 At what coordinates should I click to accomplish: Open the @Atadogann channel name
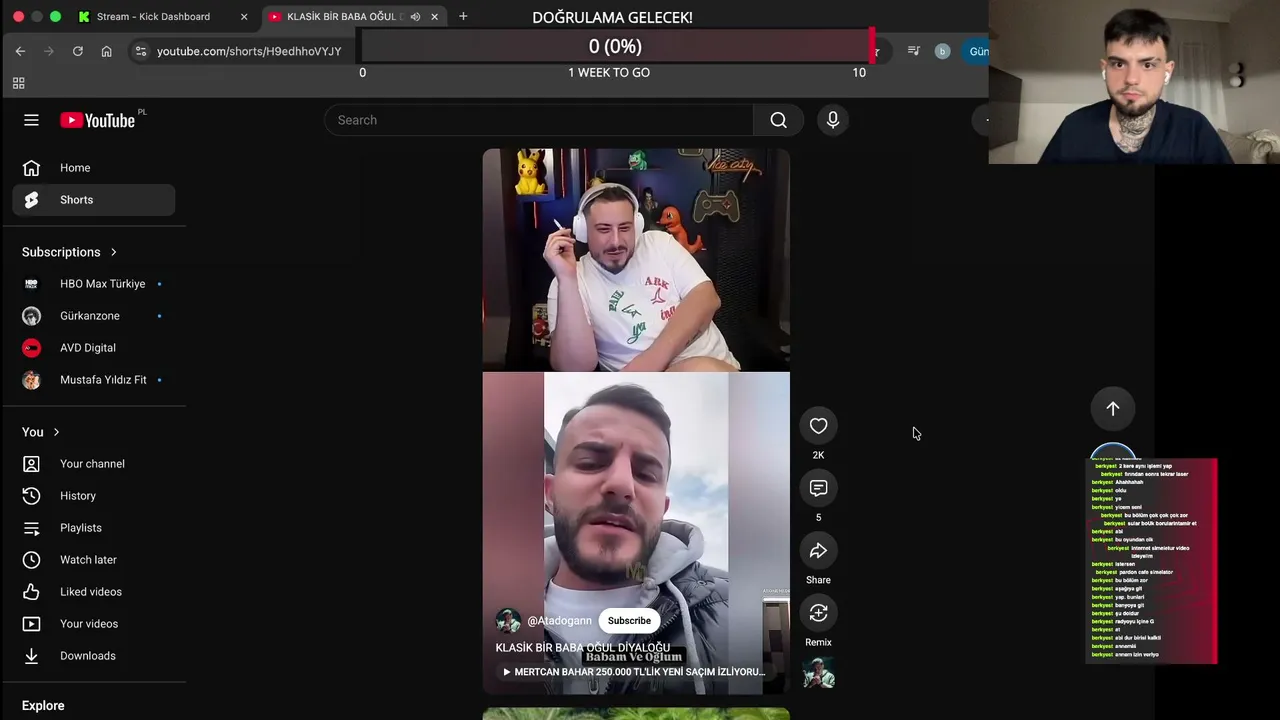559,621
